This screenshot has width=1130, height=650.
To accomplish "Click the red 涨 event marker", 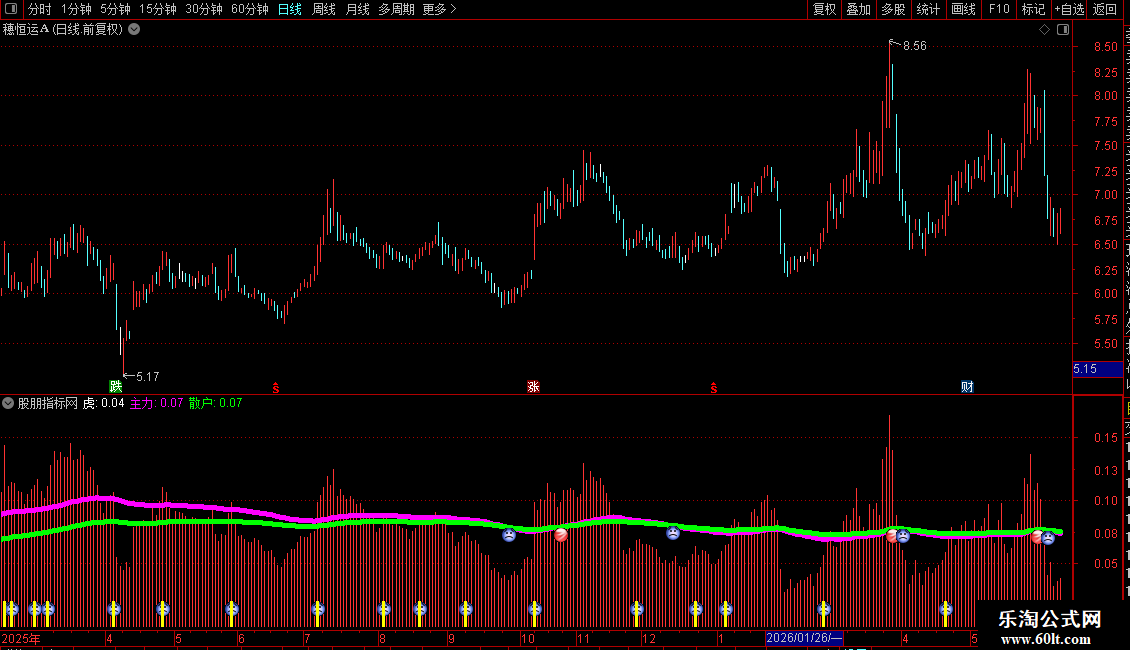I will (533, 386).
